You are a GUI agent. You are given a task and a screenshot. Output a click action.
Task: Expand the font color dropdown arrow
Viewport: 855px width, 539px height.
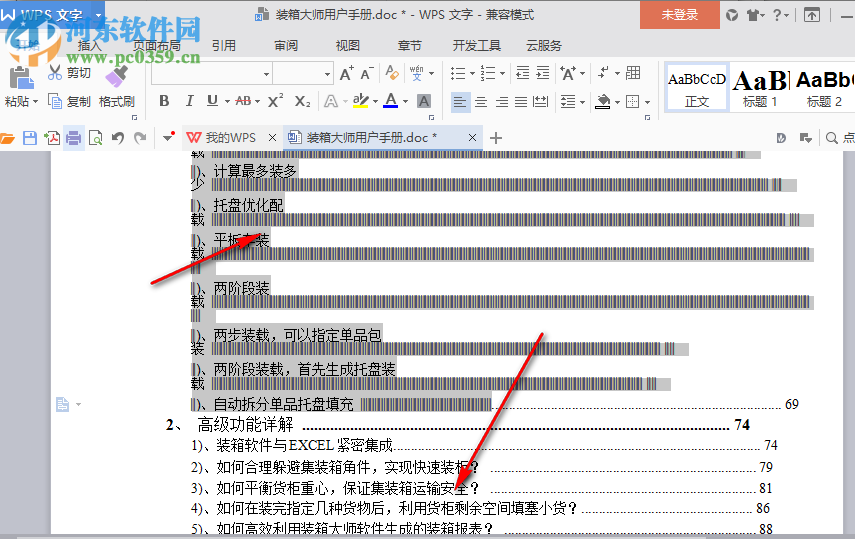point(405,101)
